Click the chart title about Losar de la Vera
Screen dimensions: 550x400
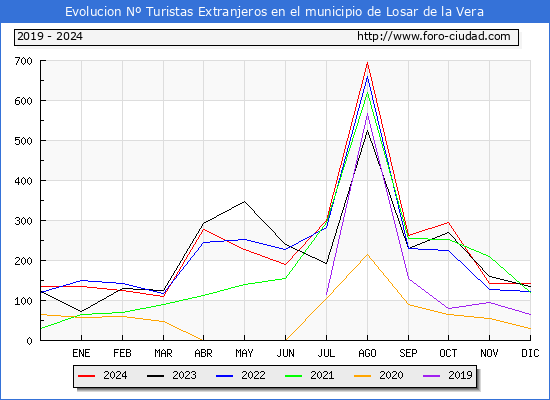point(274,12)
